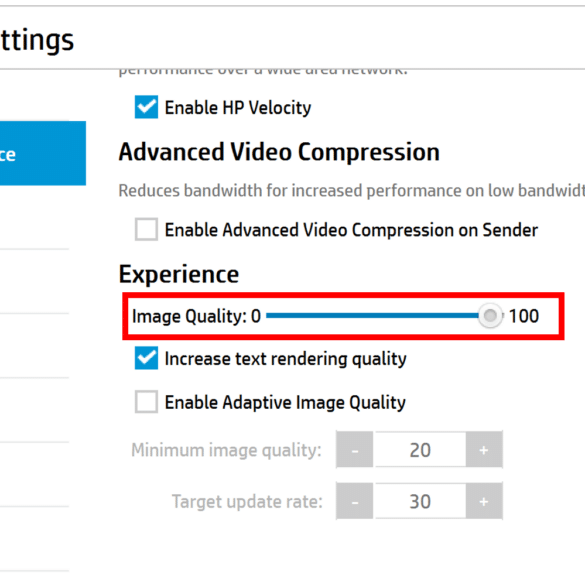
Task: Click the Reduces bandwidth description text
Action: (x=351, y=191)
